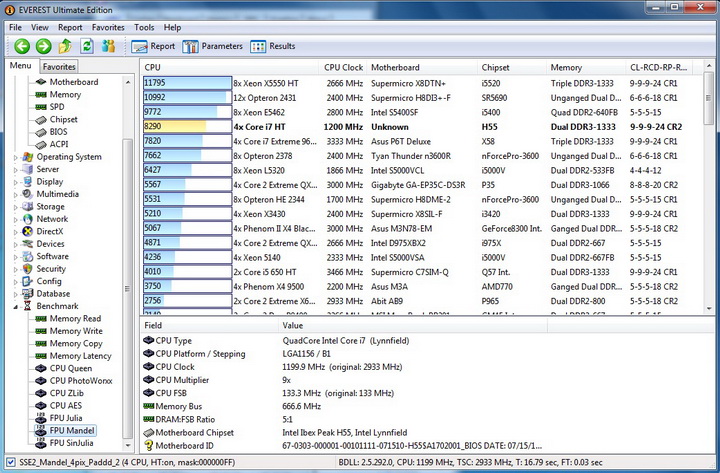The image size is (720, 473).
Task: Toggle the status bar checkbox
Action: (x=11, y=462)
